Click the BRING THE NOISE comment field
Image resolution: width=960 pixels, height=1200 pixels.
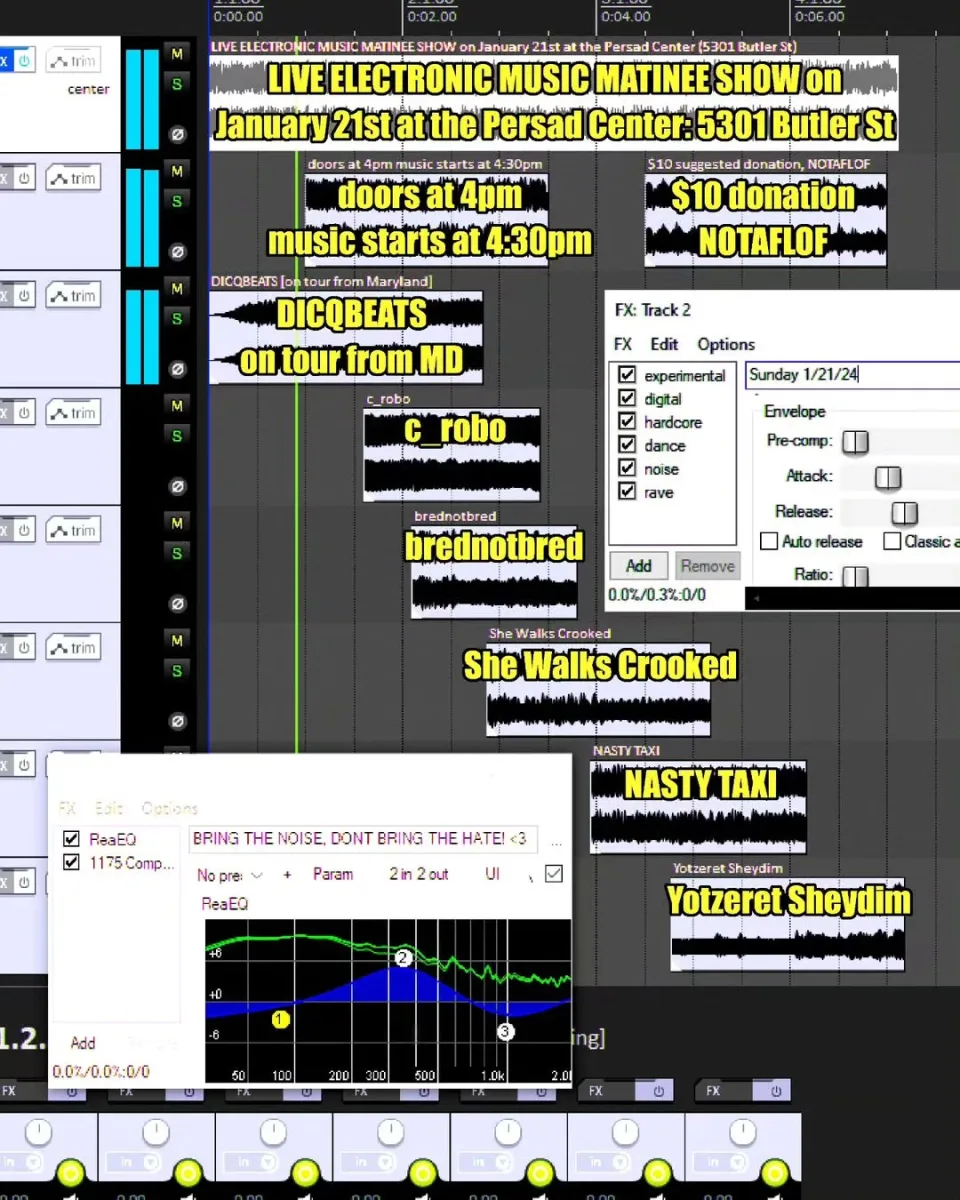(364, 839)
